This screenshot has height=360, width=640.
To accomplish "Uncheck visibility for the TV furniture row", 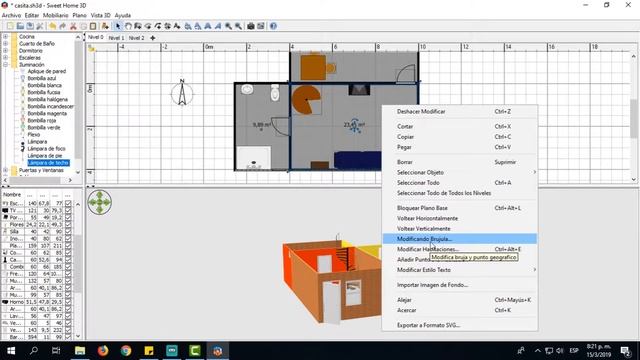I will click(x=68, y=210).
